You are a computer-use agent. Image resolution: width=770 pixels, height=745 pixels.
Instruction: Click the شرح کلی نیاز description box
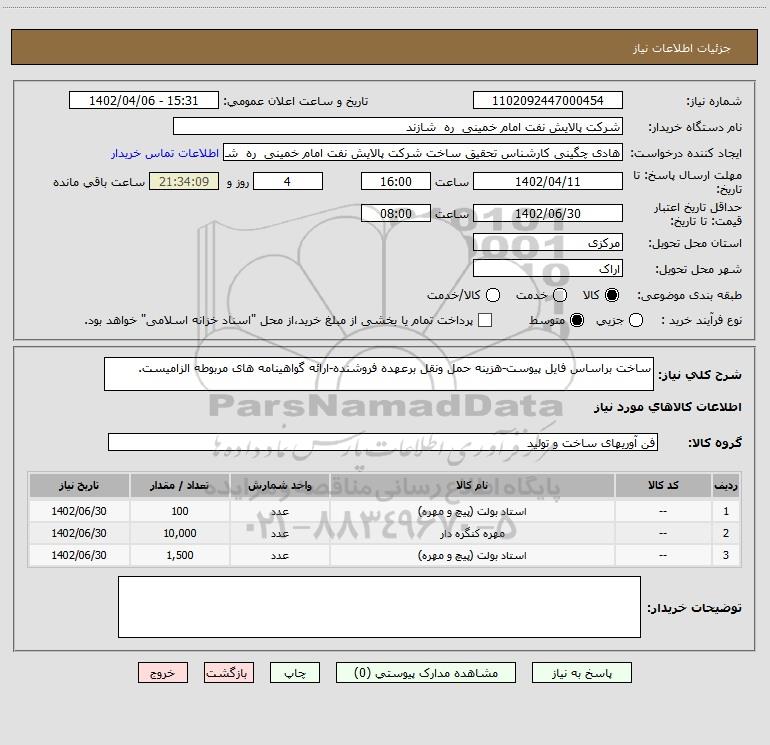click(379, 374)
